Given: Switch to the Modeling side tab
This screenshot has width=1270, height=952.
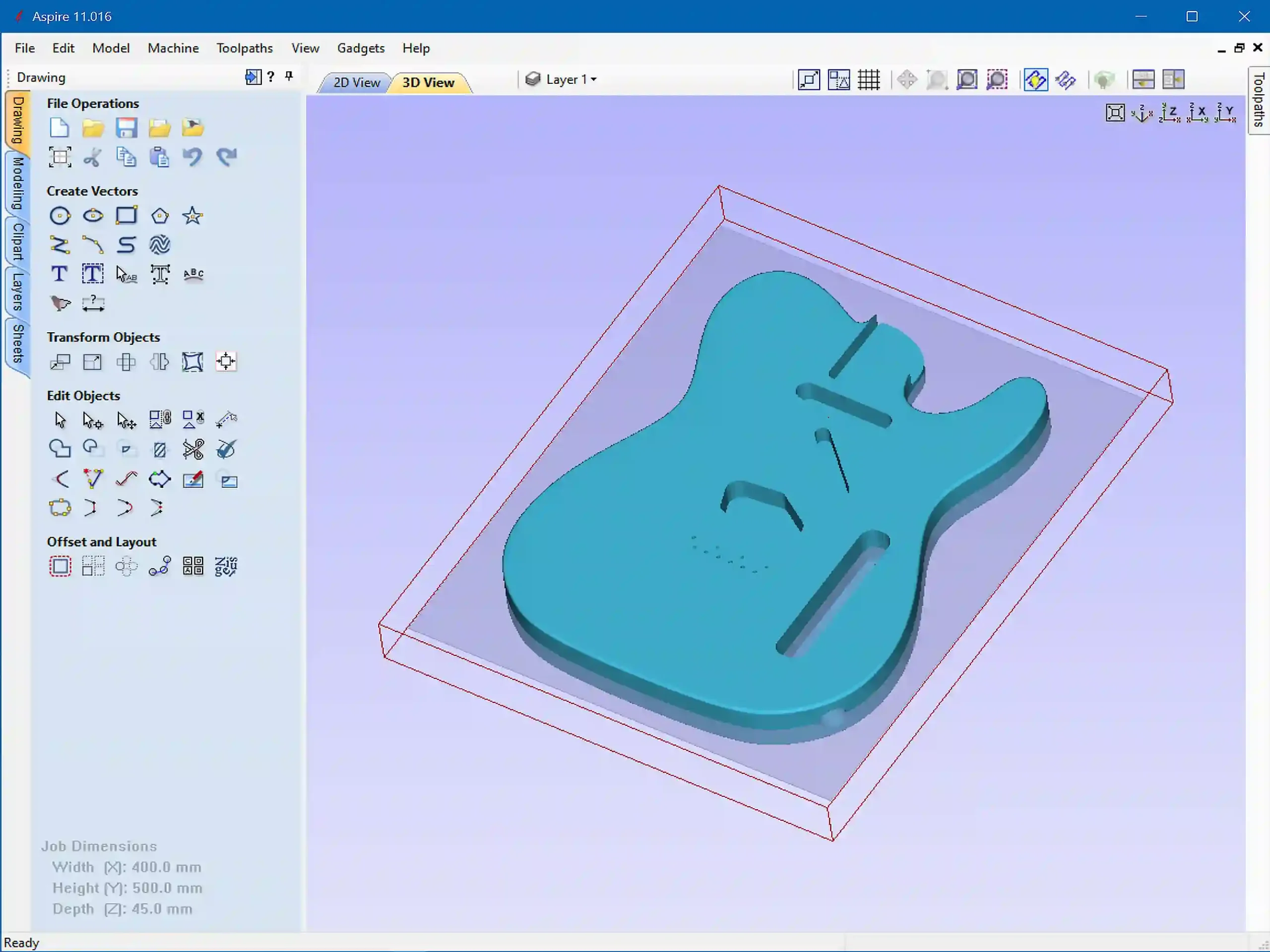Looking at the screenshot, I should 18,183.
